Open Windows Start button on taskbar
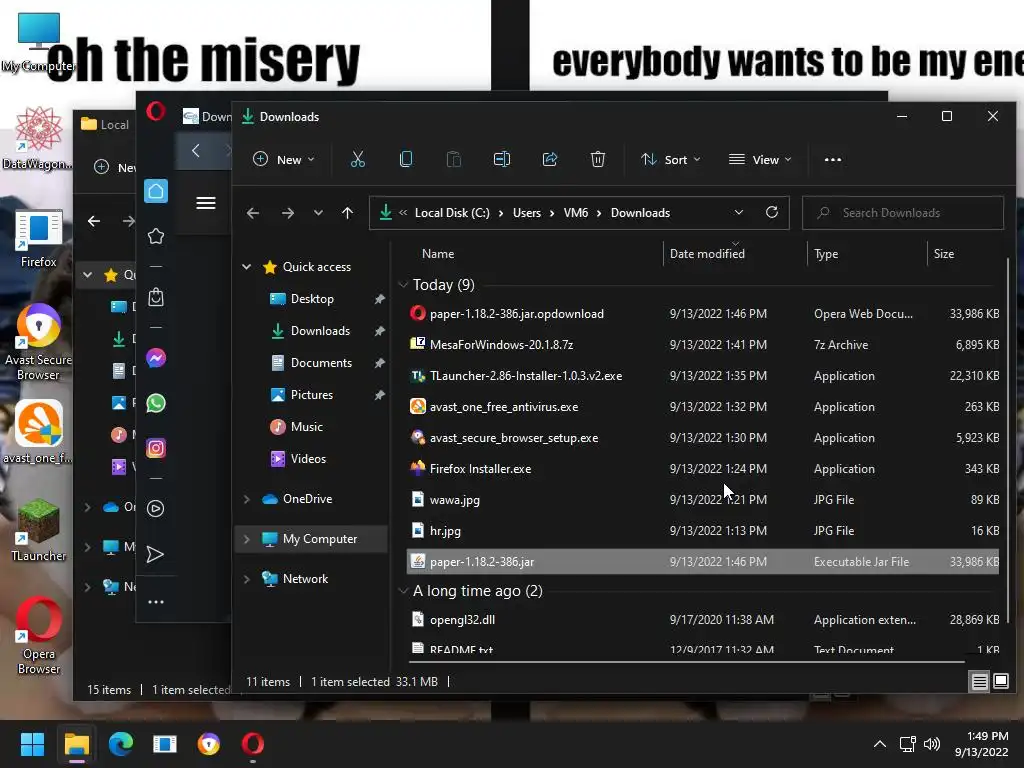This screenshot has height=768, width=1024. tap(32, 744)
